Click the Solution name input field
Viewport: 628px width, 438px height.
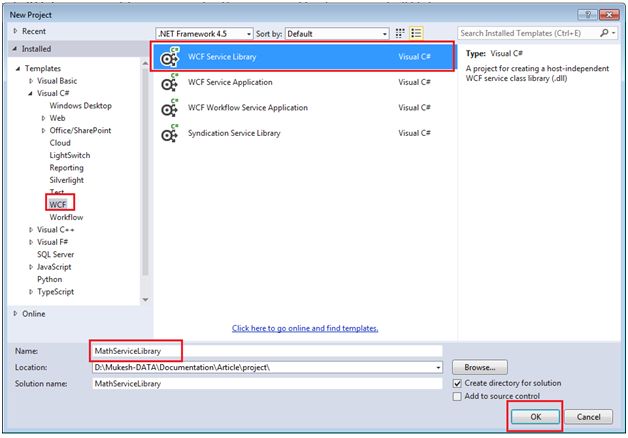(267, 384)
